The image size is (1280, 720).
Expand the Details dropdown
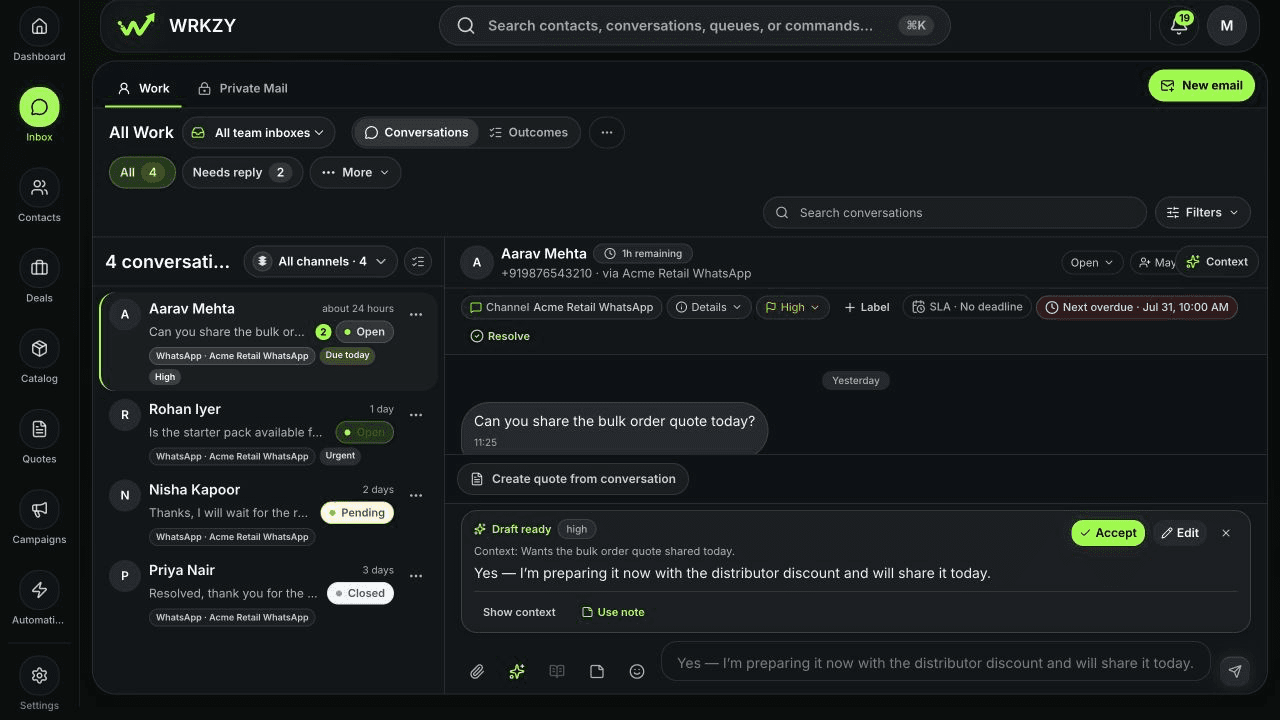(x=709, y=307)
